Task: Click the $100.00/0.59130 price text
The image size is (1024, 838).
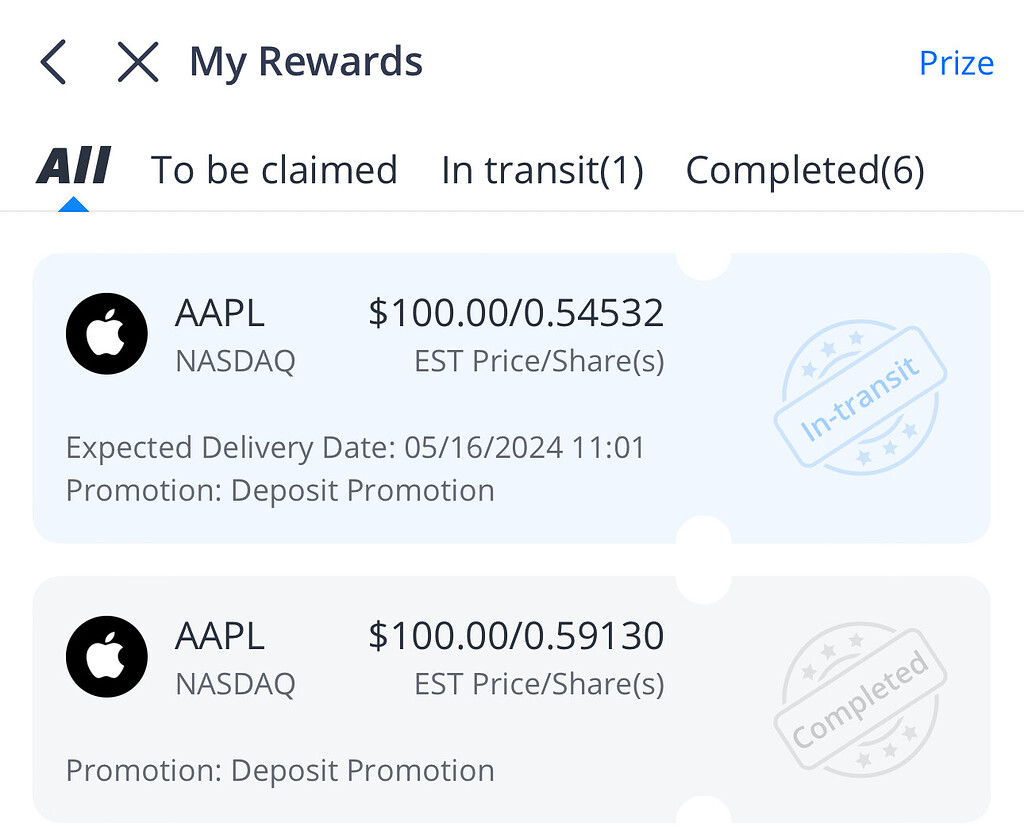Action: point(520,635)
